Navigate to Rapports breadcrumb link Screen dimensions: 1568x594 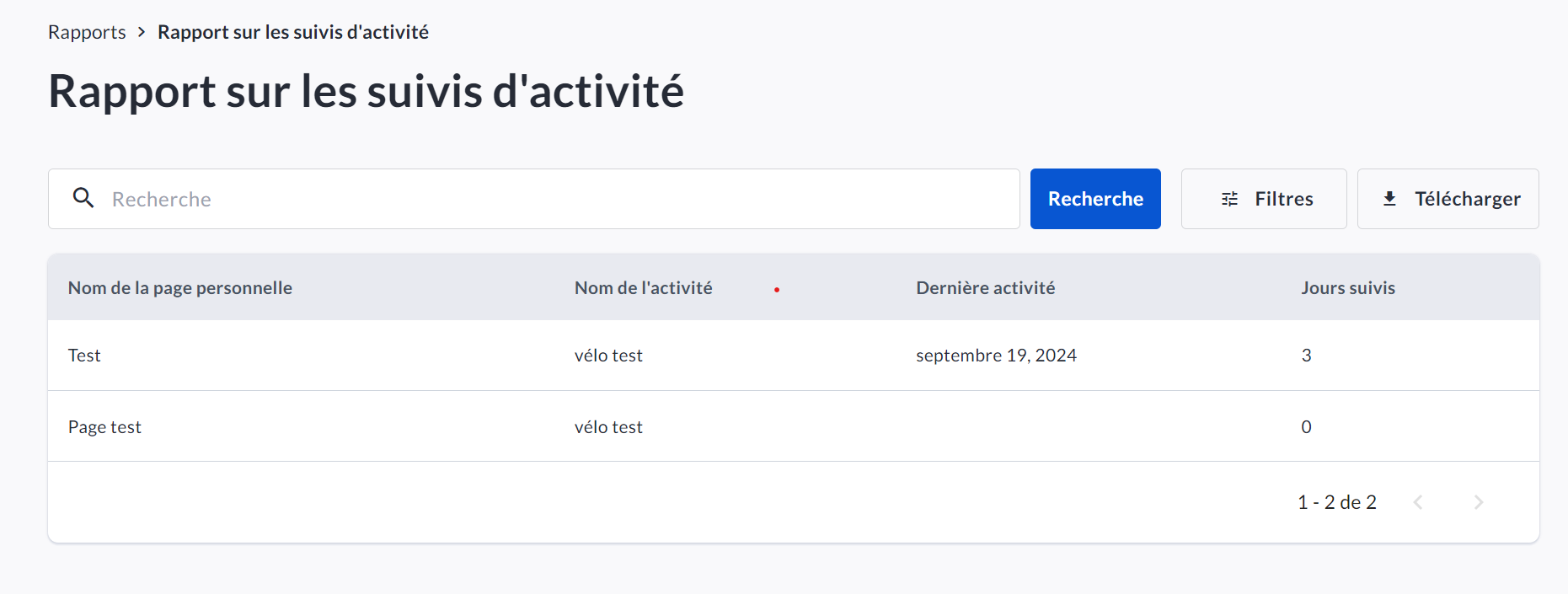[x=87, y=32]
